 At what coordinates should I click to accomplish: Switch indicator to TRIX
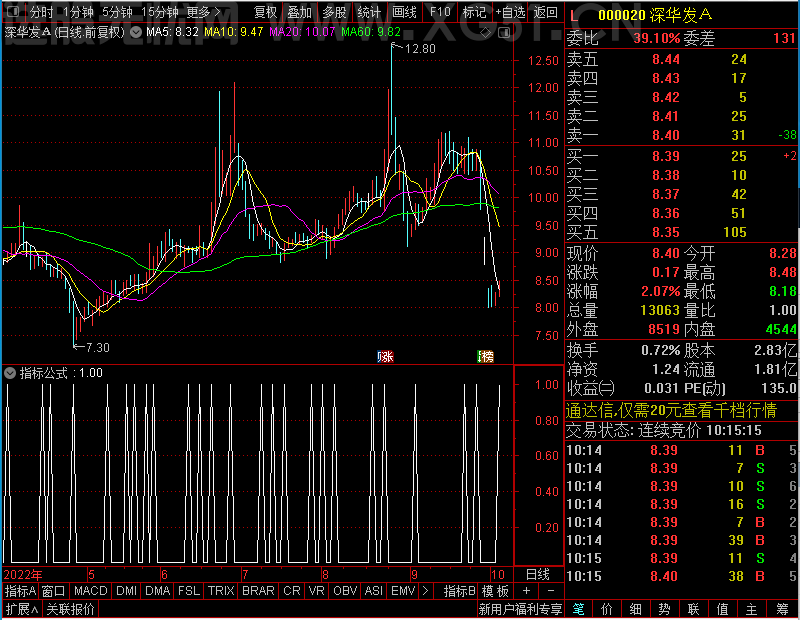[221, 591]
